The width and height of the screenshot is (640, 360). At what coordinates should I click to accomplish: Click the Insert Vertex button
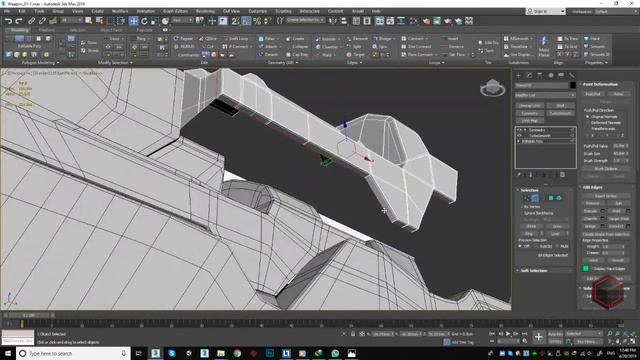(606, 196)
